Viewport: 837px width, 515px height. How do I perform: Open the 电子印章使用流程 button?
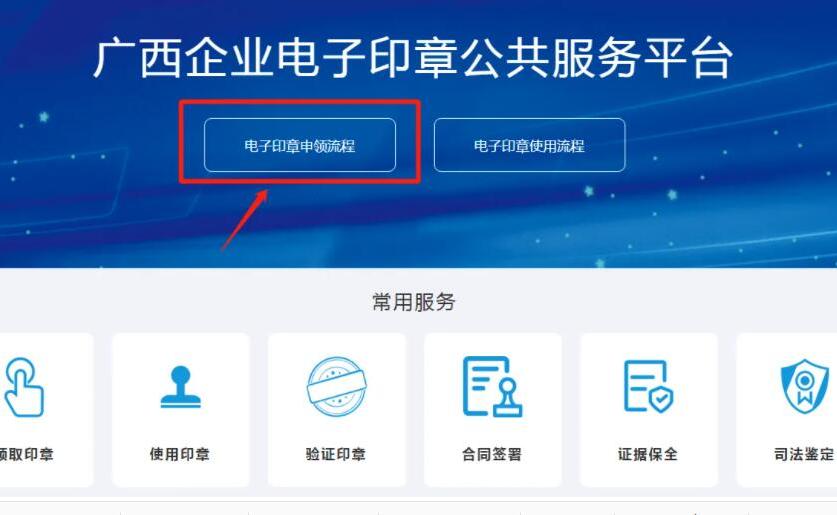[529, 145]
